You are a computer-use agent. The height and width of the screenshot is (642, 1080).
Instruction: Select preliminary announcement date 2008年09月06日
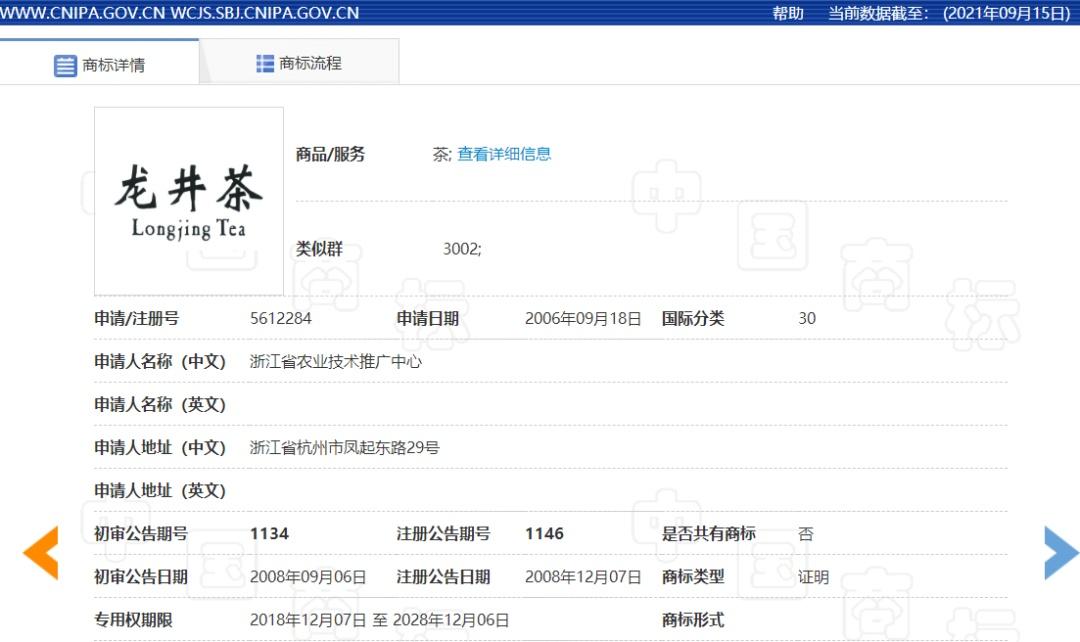[308, 577]
